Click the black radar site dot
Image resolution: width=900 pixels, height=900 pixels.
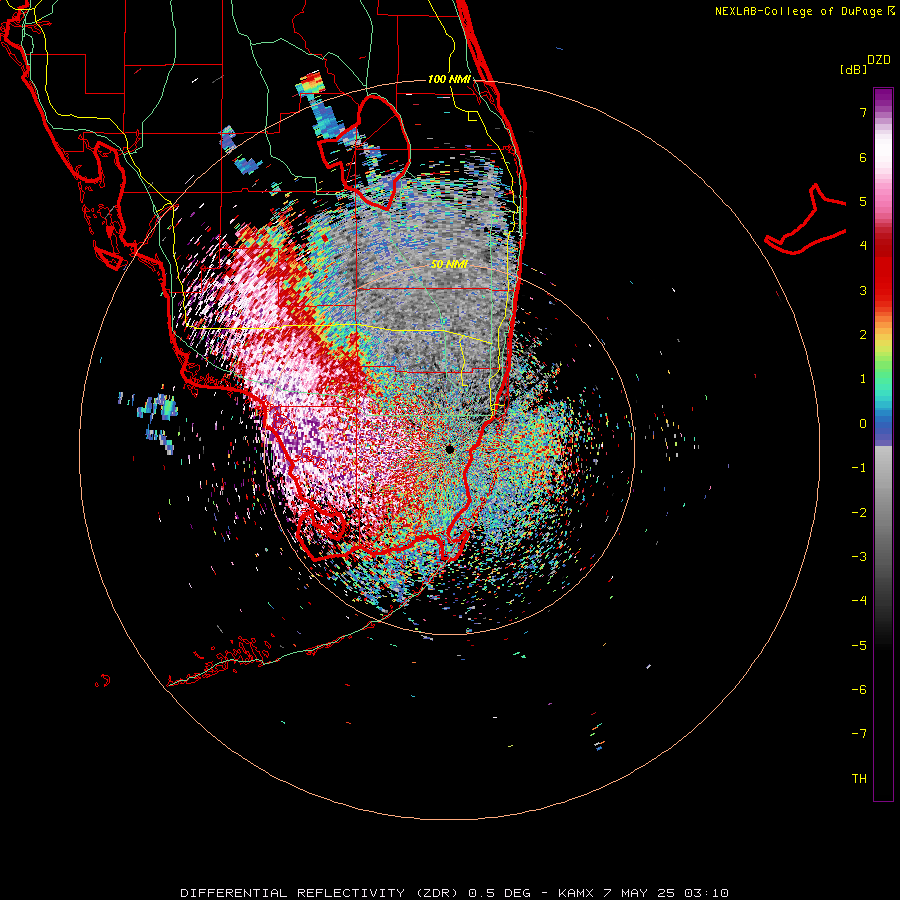click(449, 449)
